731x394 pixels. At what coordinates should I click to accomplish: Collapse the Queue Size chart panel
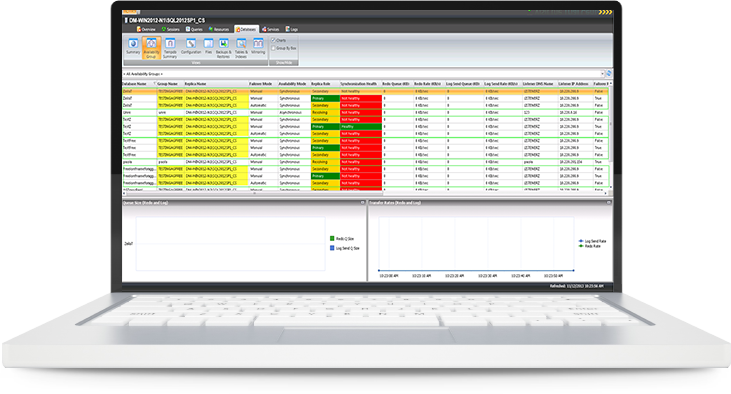[363, 202]
